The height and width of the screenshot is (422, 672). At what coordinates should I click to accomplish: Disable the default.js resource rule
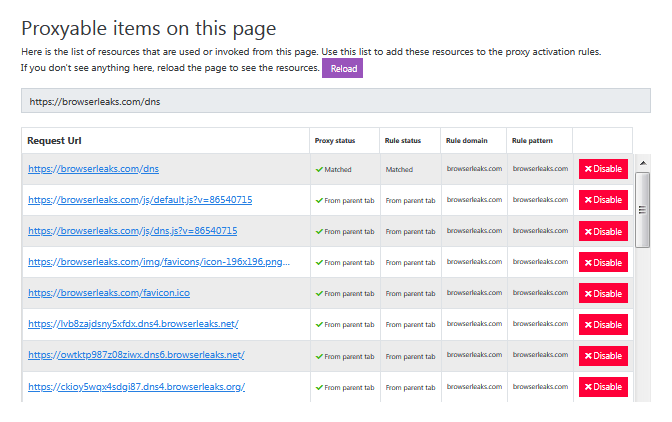[x=603, y=200]
